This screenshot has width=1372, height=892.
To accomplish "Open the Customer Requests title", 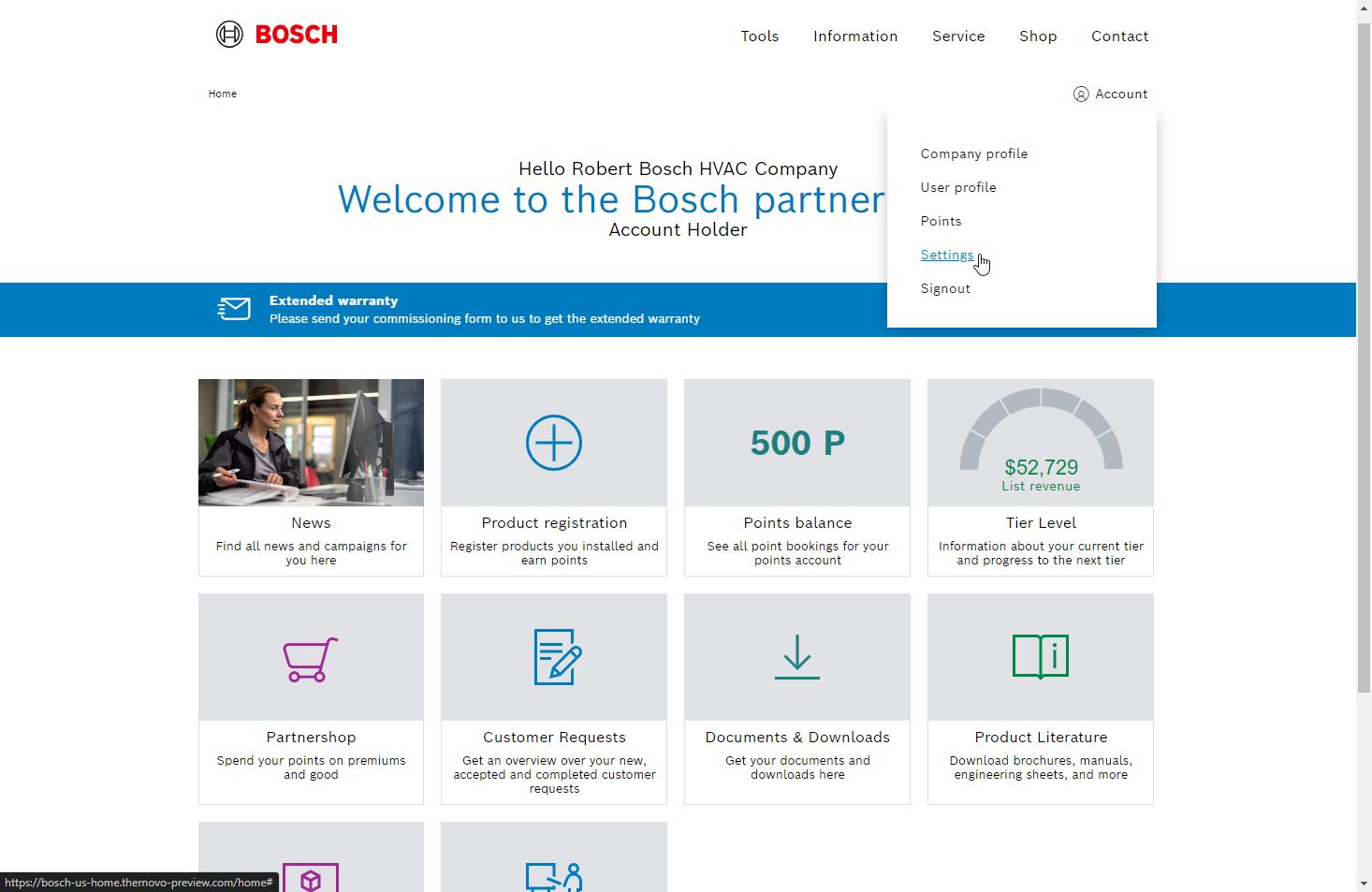I will [554, 738].
